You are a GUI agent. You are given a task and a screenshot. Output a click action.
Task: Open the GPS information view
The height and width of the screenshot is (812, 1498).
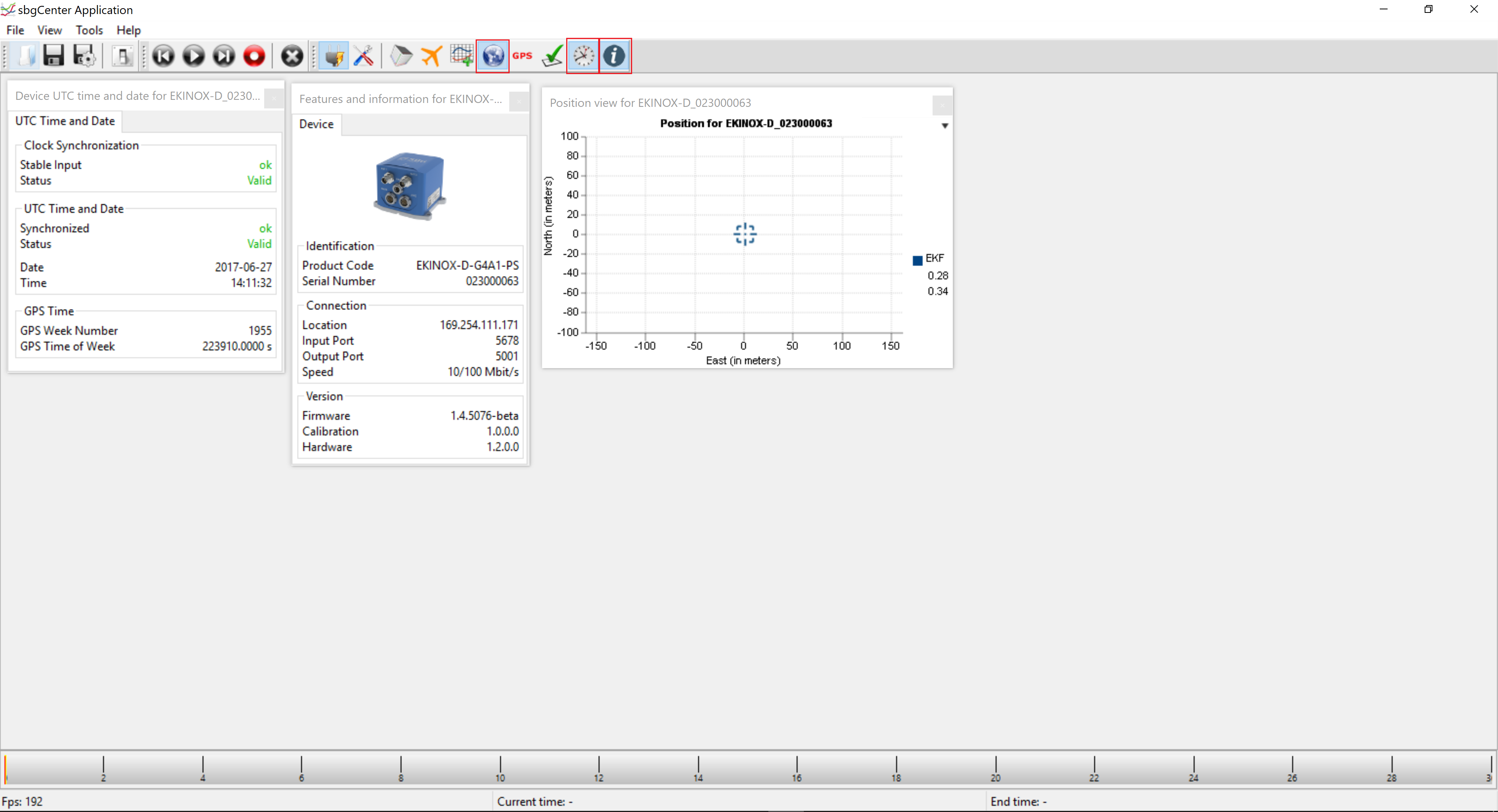click(522, 56)
